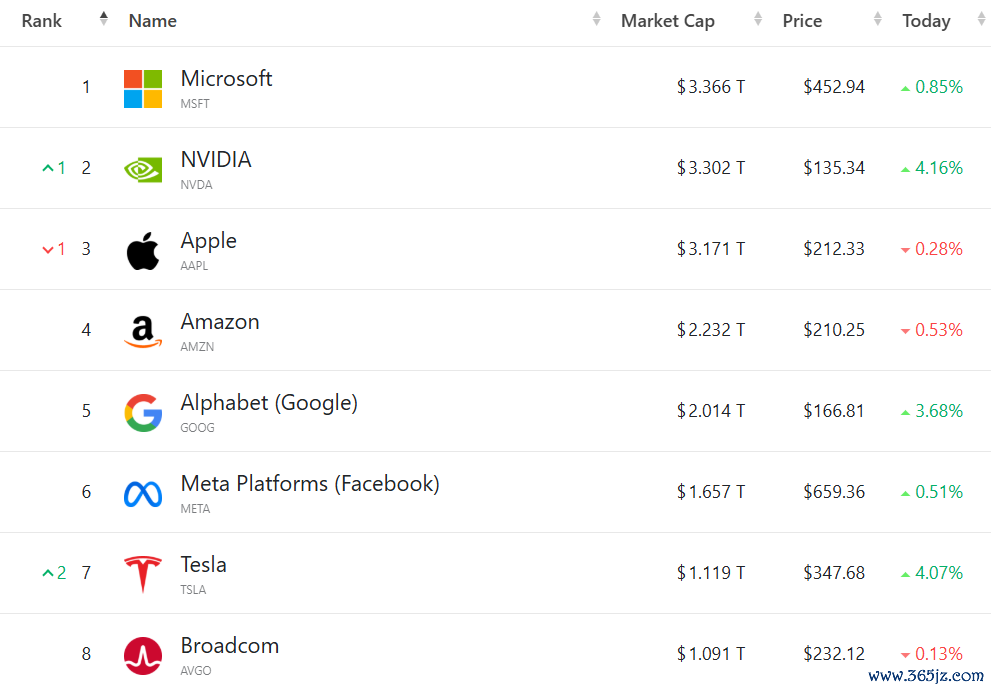The height and width of the screenshot is (691, 991).
Task: Click the Tesla logo icon
Action: [x=143, y=574]
